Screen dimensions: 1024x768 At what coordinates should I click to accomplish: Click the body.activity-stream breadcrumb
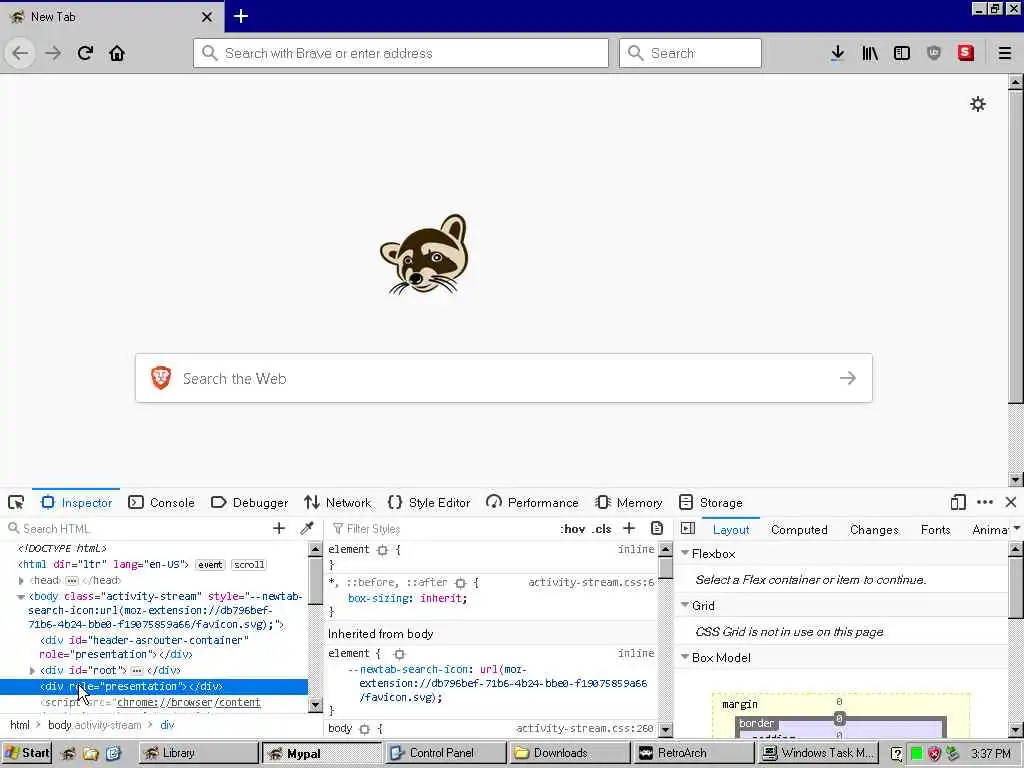tap(95, 725)
